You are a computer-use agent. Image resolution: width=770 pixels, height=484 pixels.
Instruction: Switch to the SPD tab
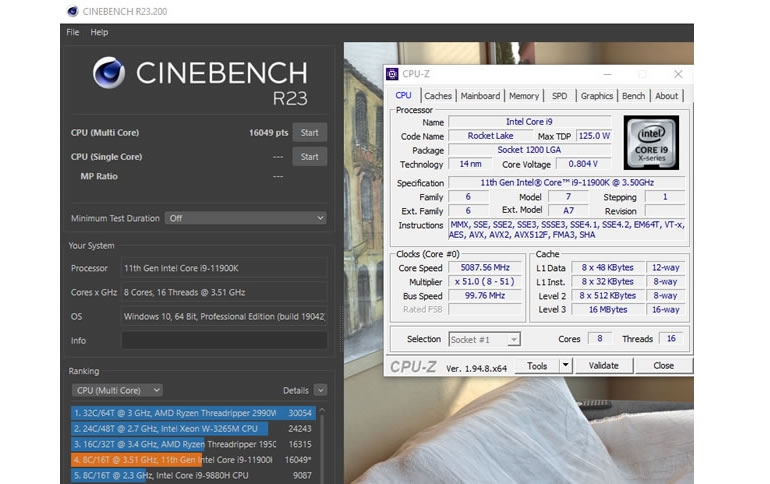(x=559, y=96)
